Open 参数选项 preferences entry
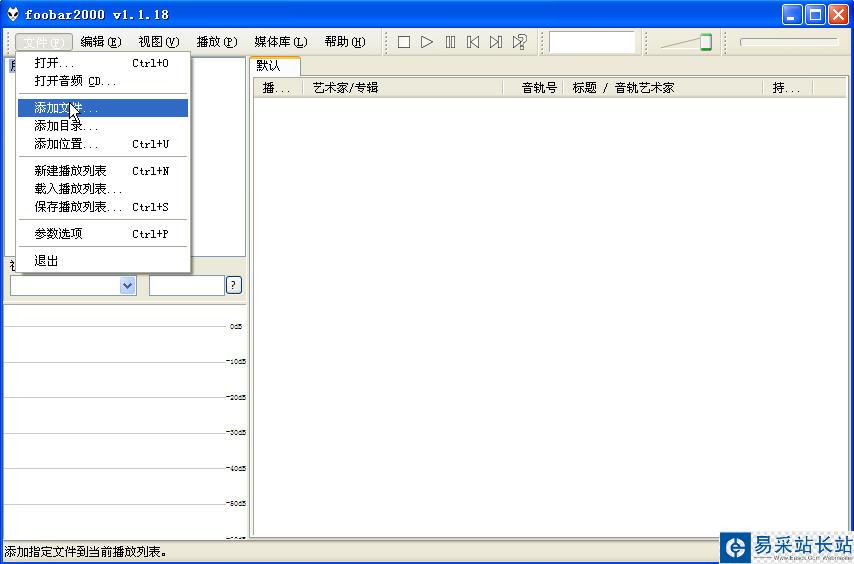Screen dimensions: 854x564 (103, 234)
